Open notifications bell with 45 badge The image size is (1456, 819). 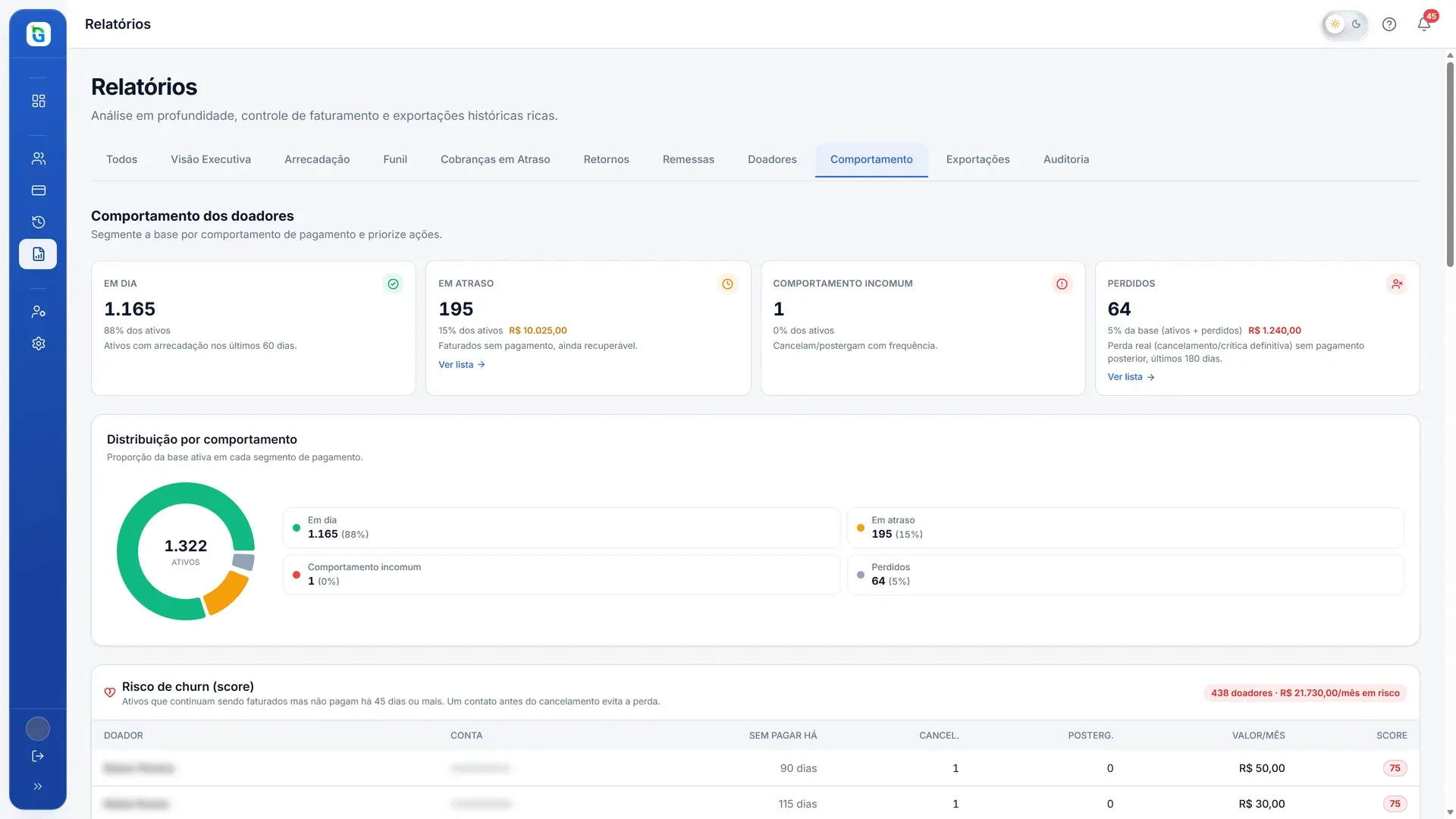click(1424, 24)
